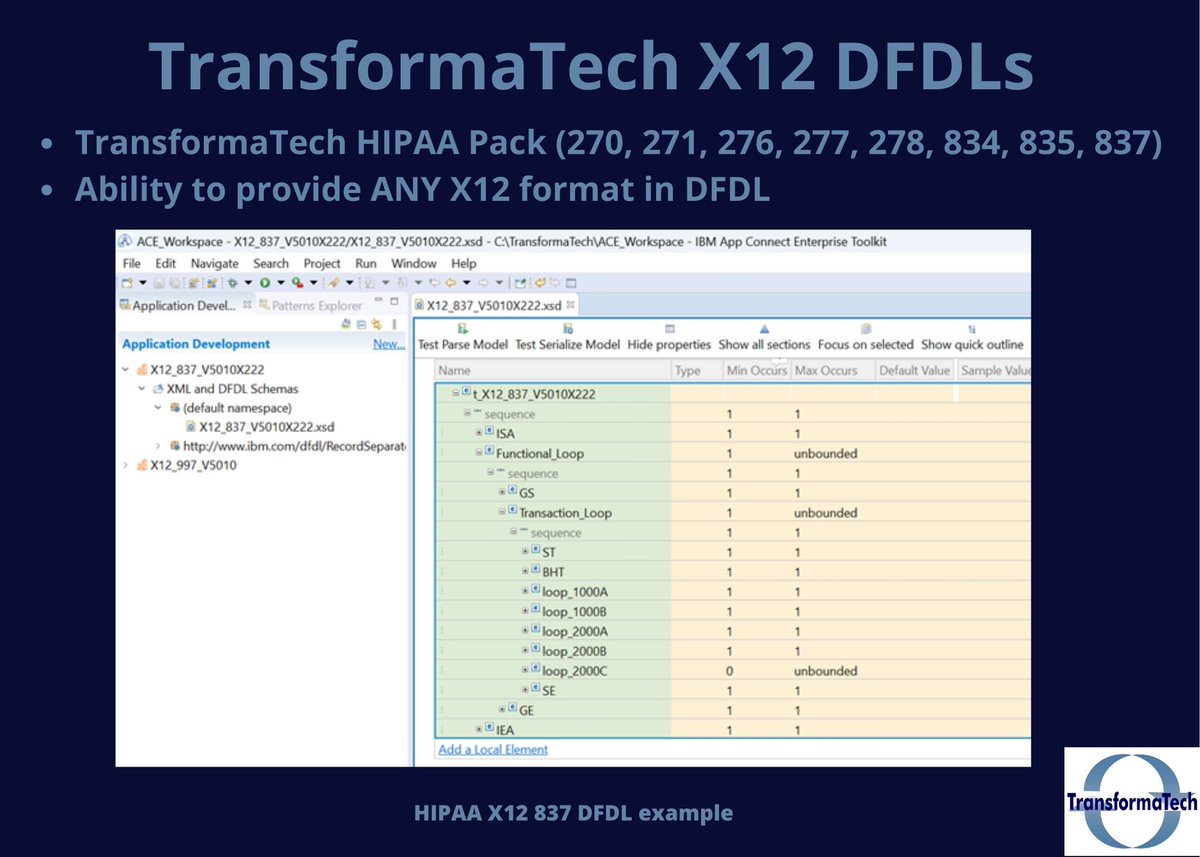
Task: Click the Collapse All icon in Application Development
Action: click(362, 324)
